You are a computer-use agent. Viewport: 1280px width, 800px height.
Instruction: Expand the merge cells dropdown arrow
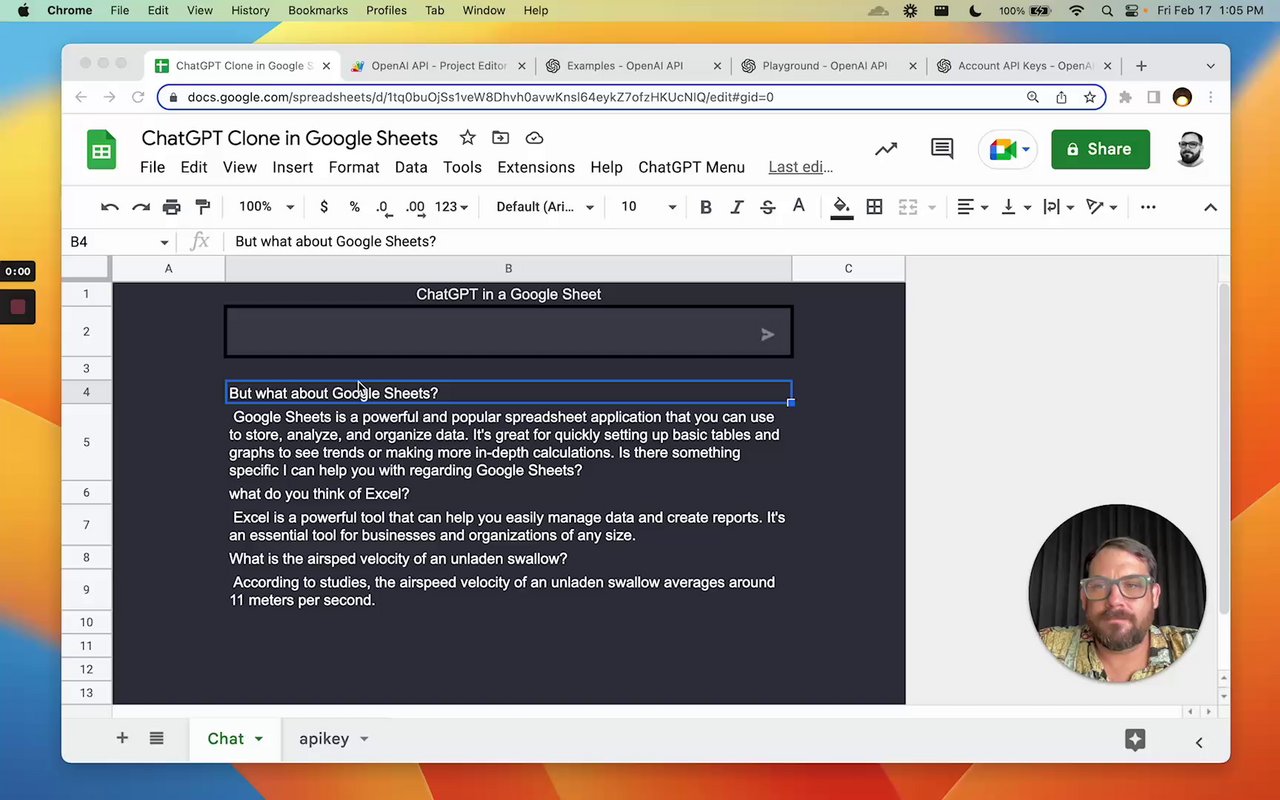[932, 207]
